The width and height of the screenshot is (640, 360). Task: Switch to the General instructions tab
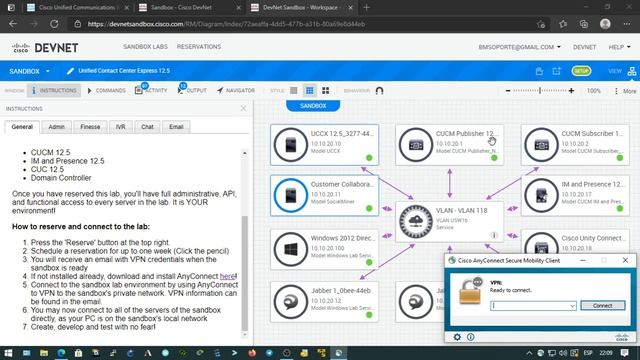point(22,127)
